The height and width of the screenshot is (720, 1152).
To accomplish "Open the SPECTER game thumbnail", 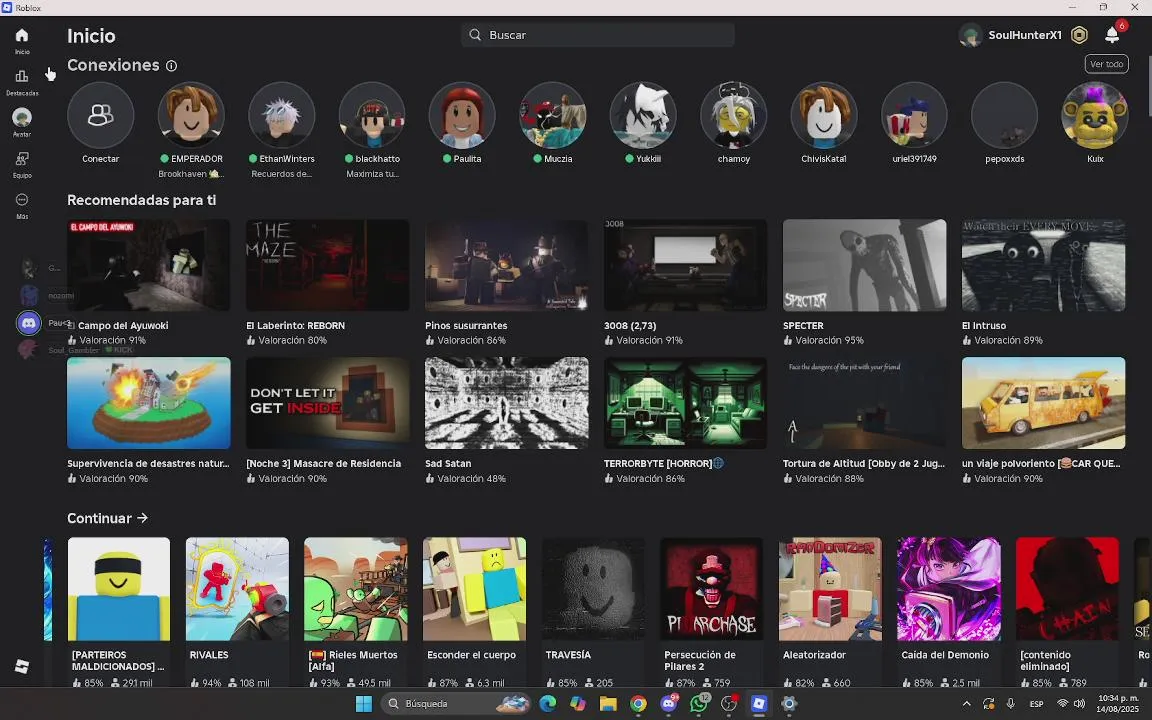I will pyautogui.click(x=865, y=264).
